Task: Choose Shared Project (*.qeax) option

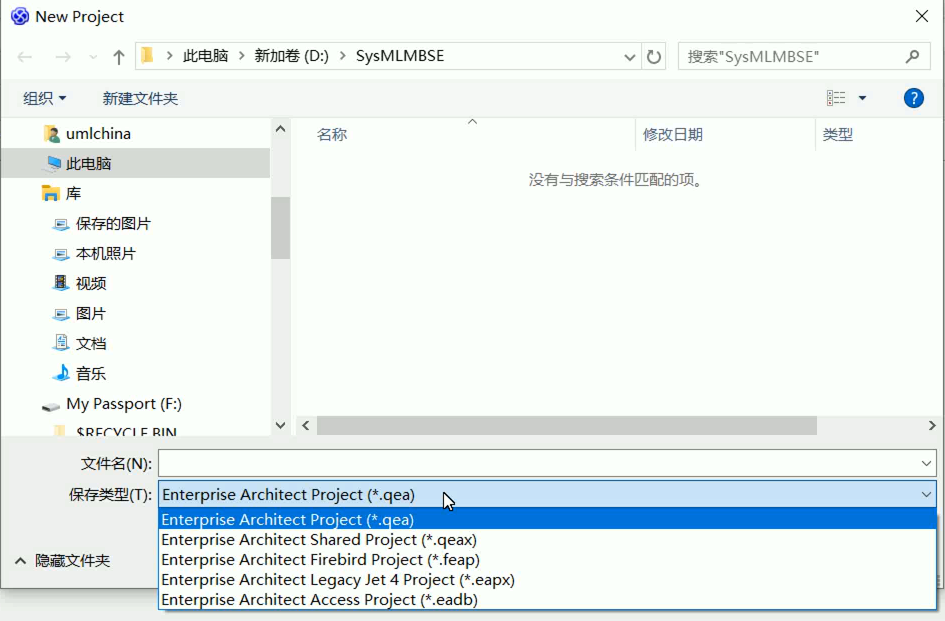Action: [x=547, y=540]
